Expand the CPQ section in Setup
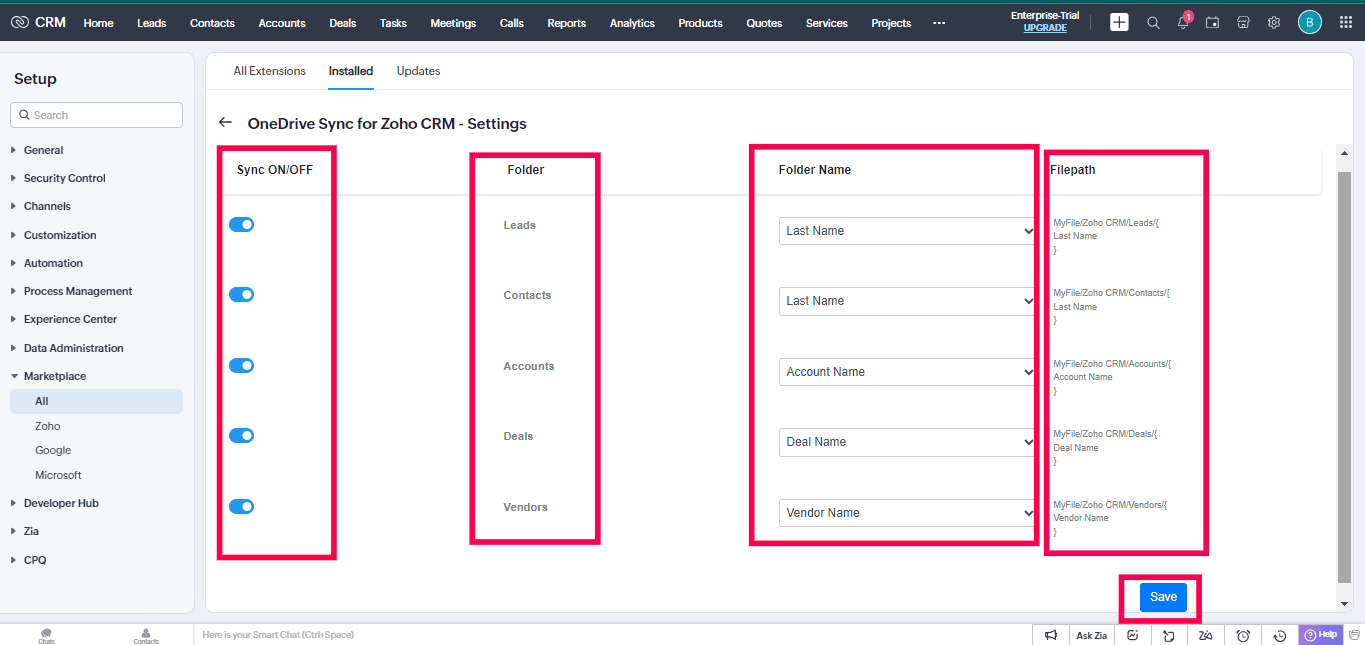The width and height of the screenshot is (1365, 645). [35, 560]
